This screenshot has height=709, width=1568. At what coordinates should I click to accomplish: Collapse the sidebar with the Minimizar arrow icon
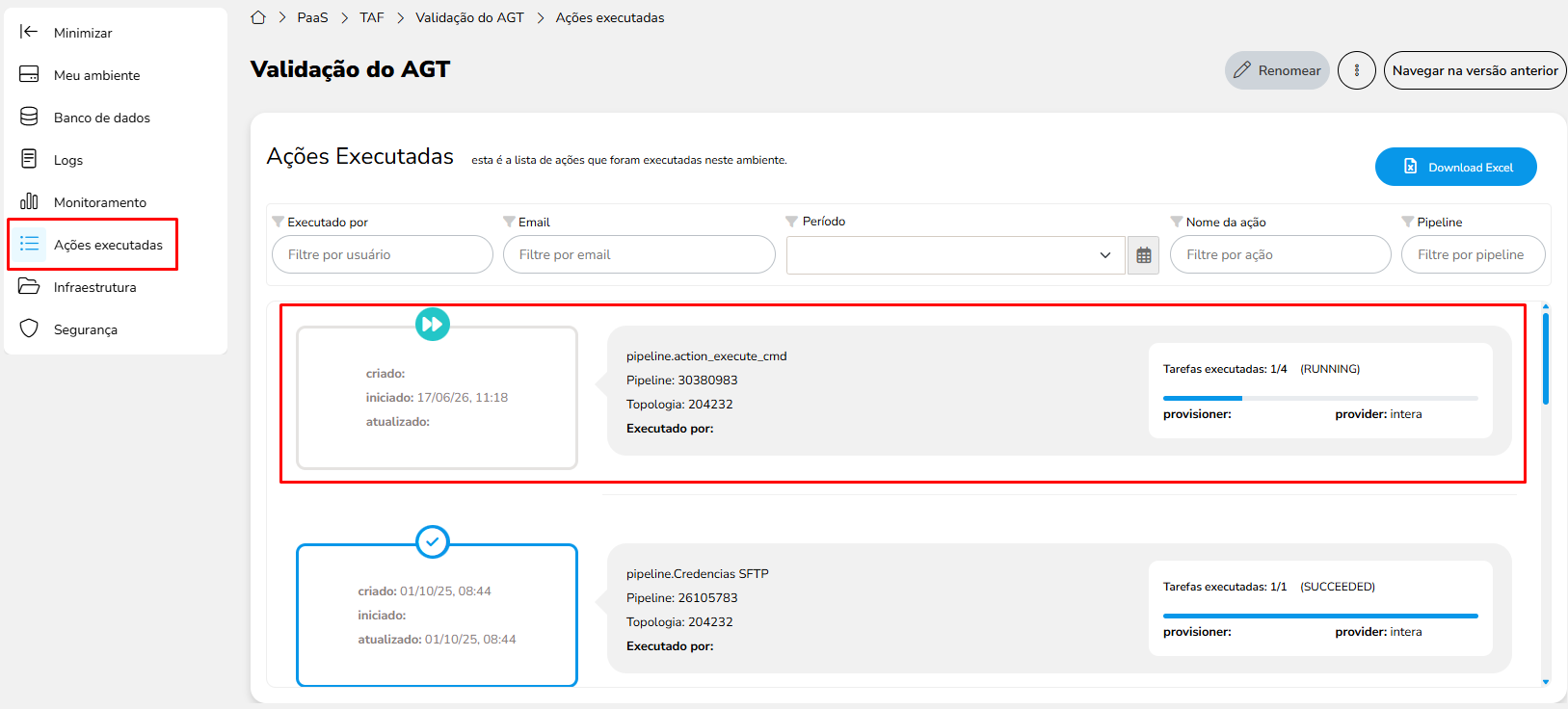[29, 32]
